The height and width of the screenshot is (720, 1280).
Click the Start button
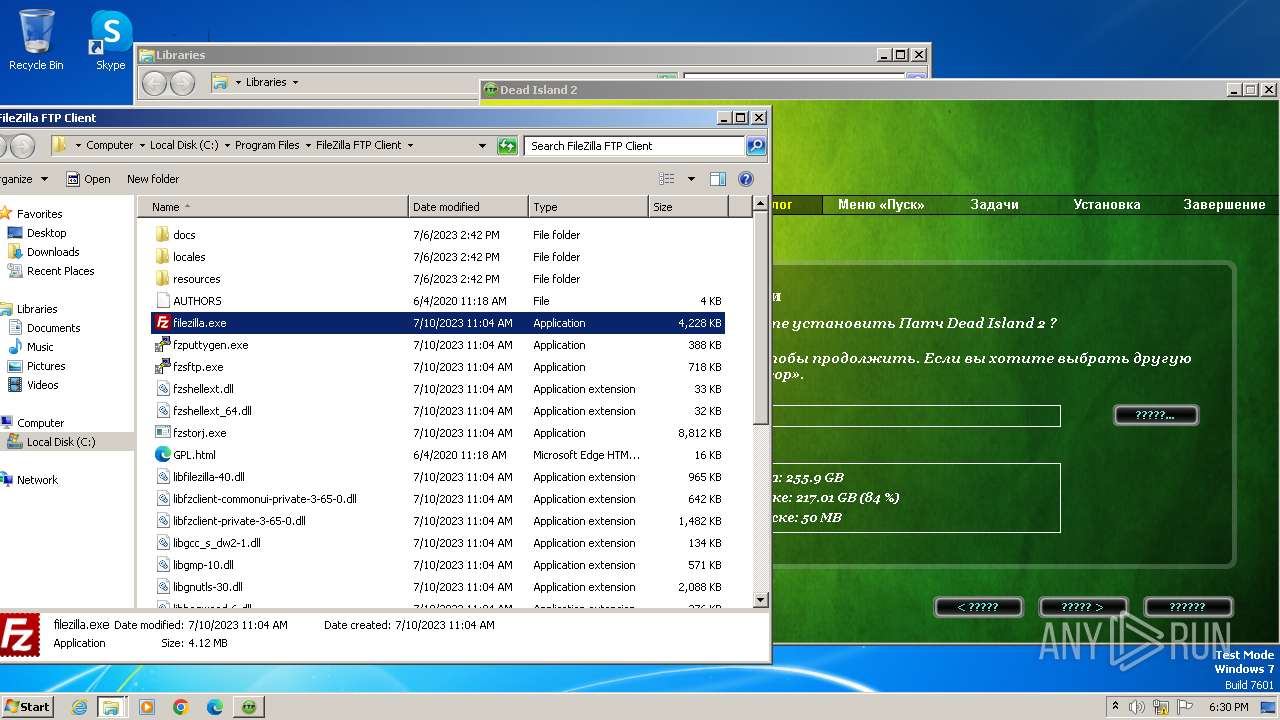tap(27, 707)
